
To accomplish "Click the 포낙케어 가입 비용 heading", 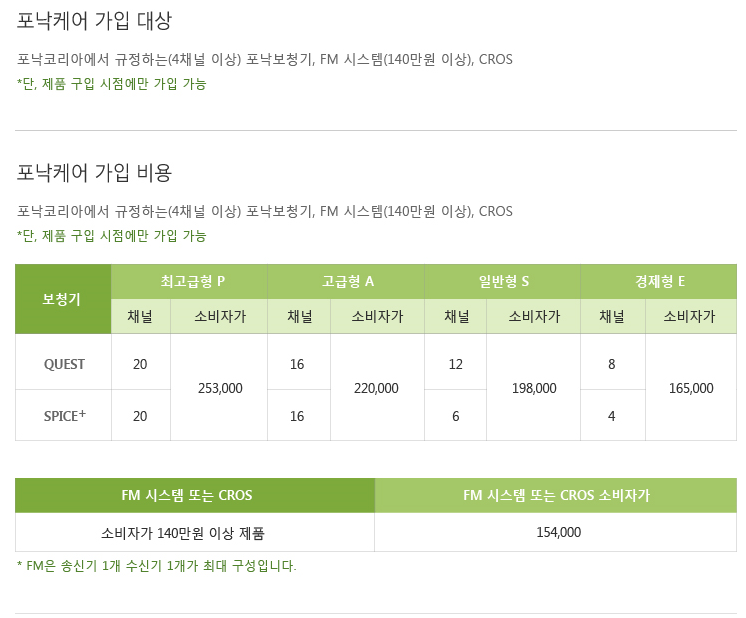I will (94, 172).
